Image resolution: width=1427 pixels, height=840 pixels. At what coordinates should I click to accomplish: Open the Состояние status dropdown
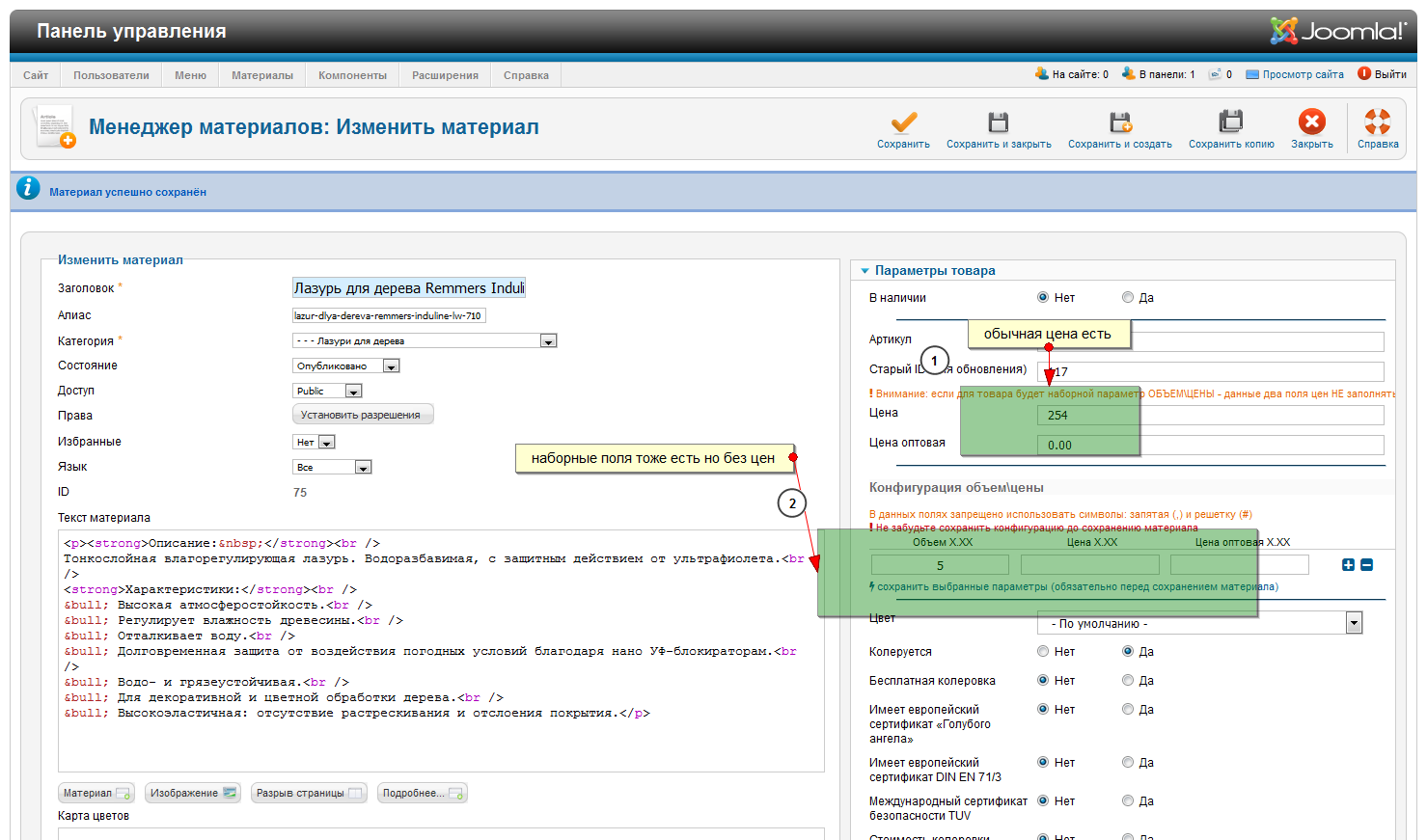click(x=391, y=366)
